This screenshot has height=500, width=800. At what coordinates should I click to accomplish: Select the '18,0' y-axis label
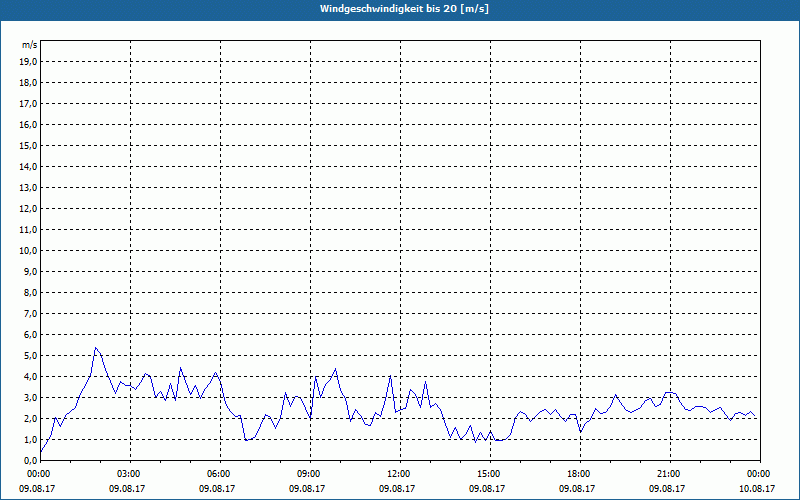point(28,83)
